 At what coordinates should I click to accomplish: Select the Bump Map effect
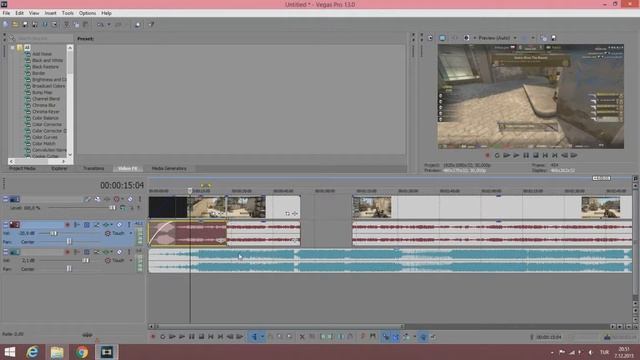coord(42,92)
